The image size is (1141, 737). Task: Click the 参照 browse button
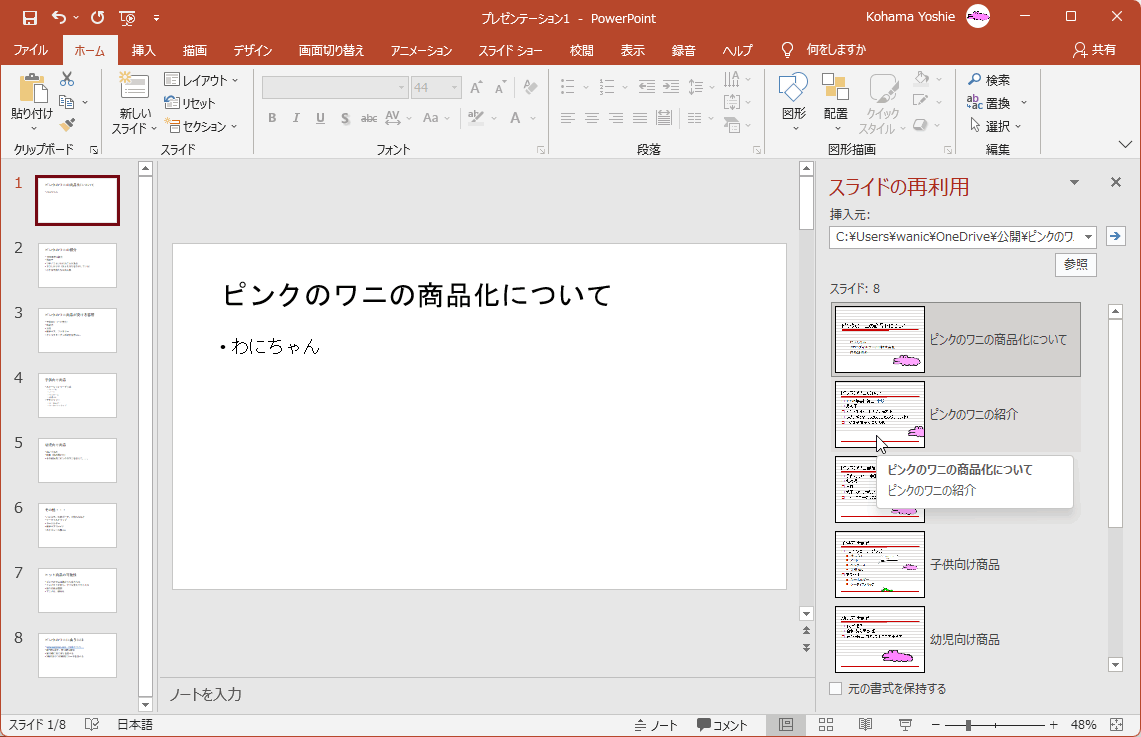click(1075, 265)
